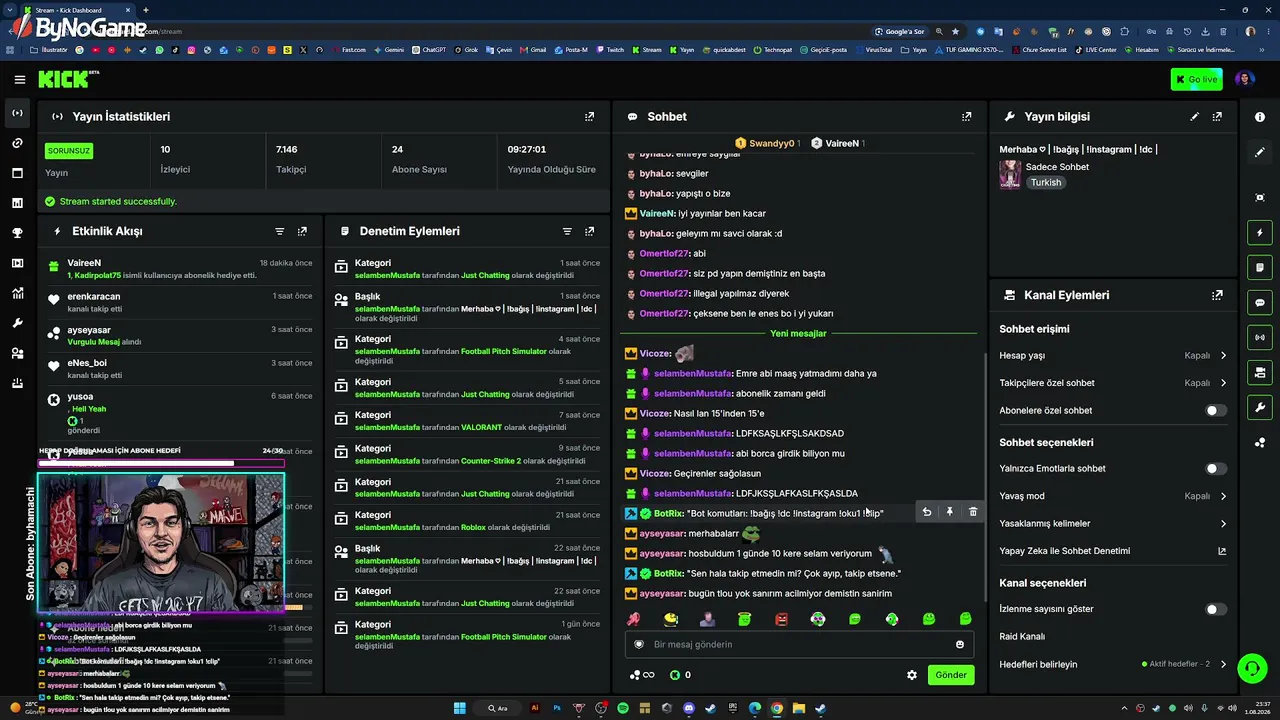The image size is (1280, 720).
Task: Pop out the Denetim Eylemleri panel
Action: coord(589,231)
